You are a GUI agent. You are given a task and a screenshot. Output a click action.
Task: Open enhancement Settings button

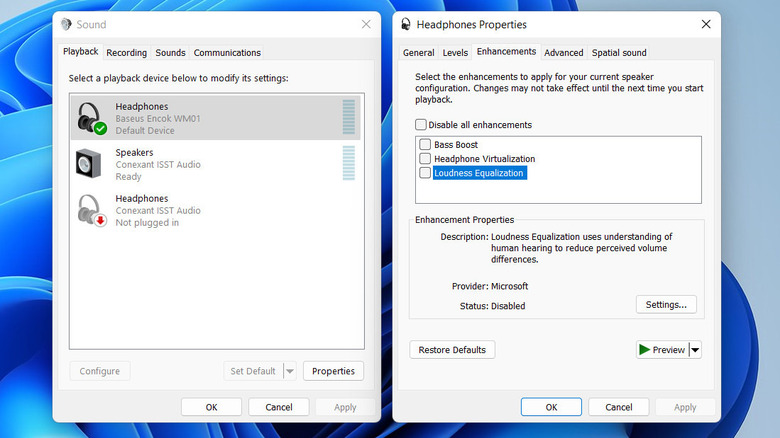click(x=665, y=305)
